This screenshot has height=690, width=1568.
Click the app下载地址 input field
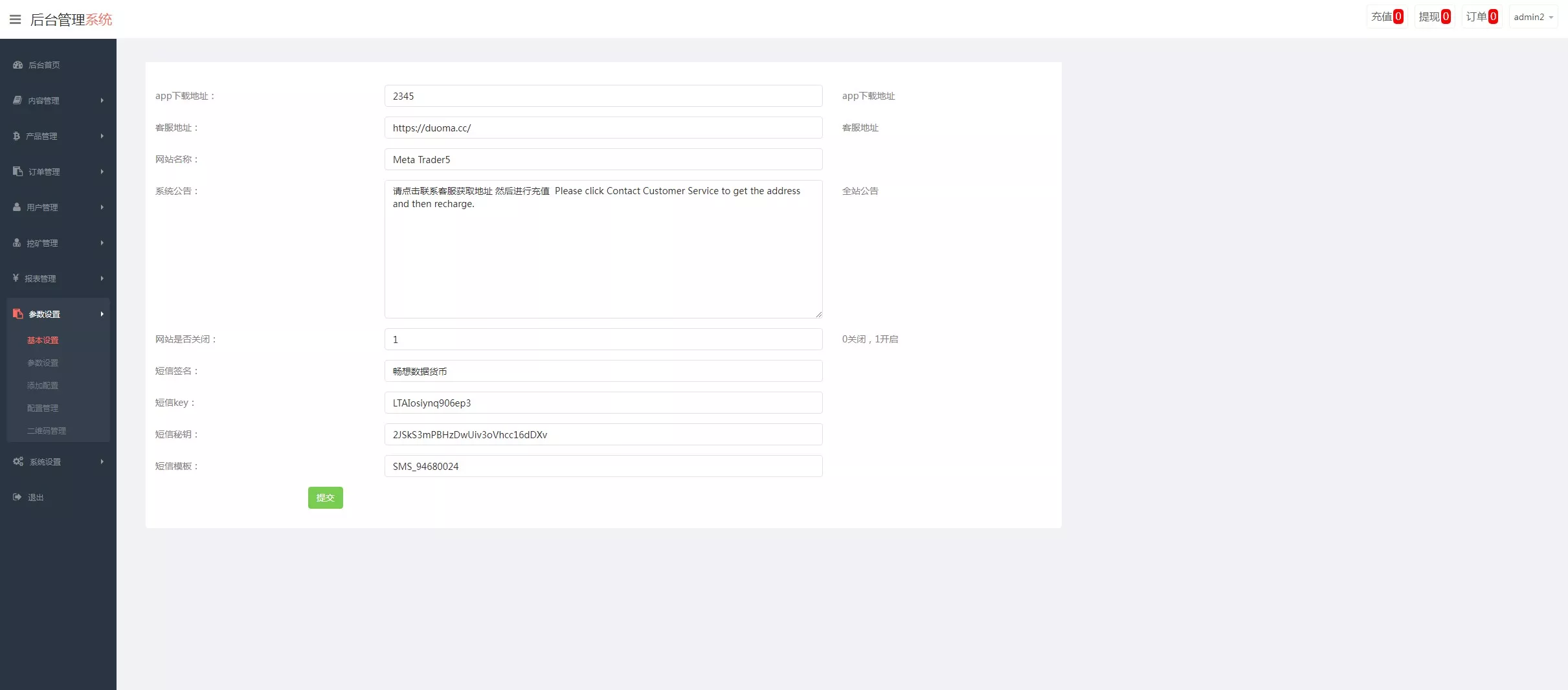(603, 96)
